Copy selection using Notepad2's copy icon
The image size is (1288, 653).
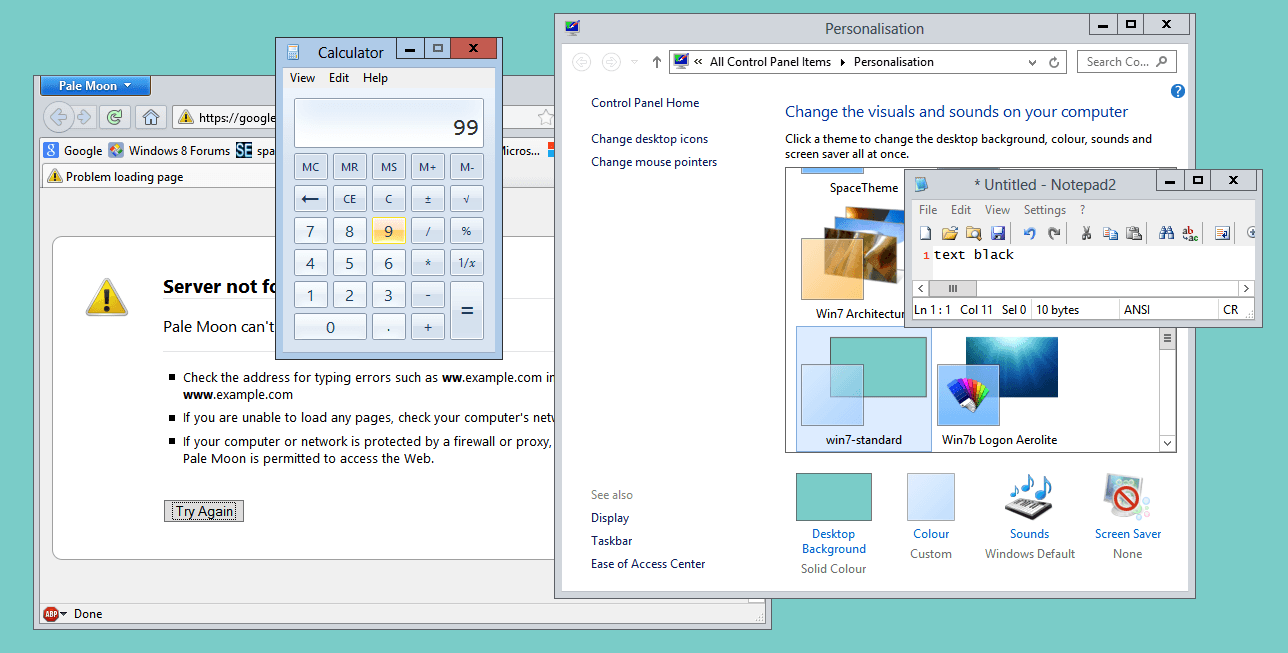coord(1110,233)
